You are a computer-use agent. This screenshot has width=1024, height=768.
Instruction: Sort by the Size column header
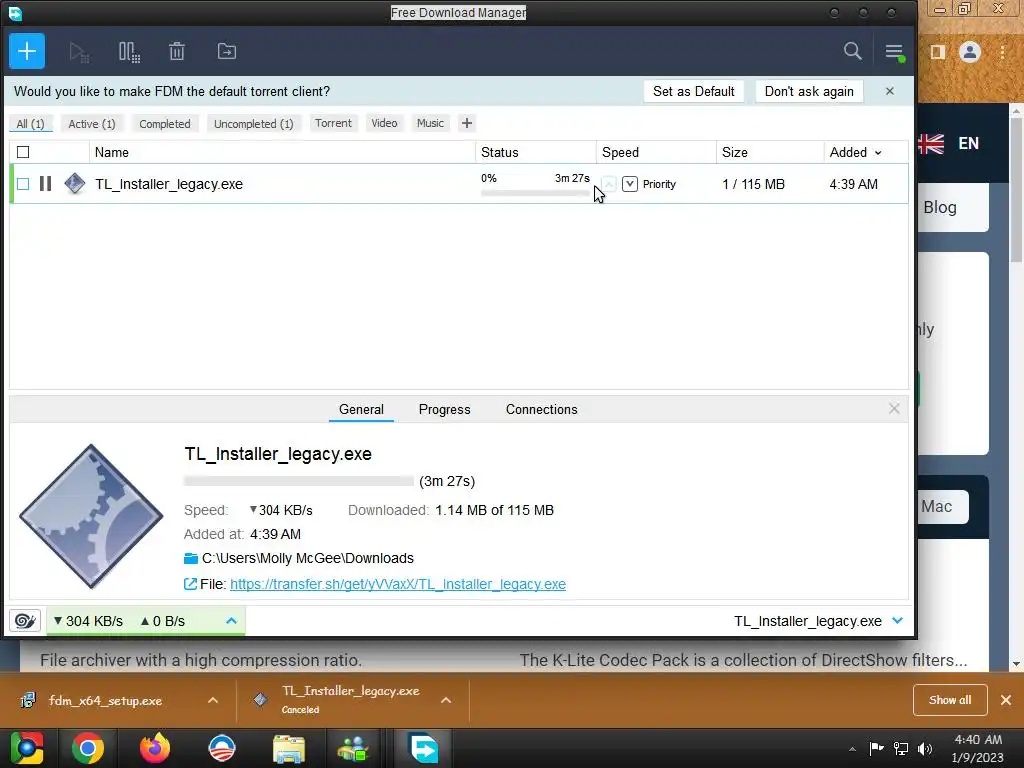click(x=770, y=152)
